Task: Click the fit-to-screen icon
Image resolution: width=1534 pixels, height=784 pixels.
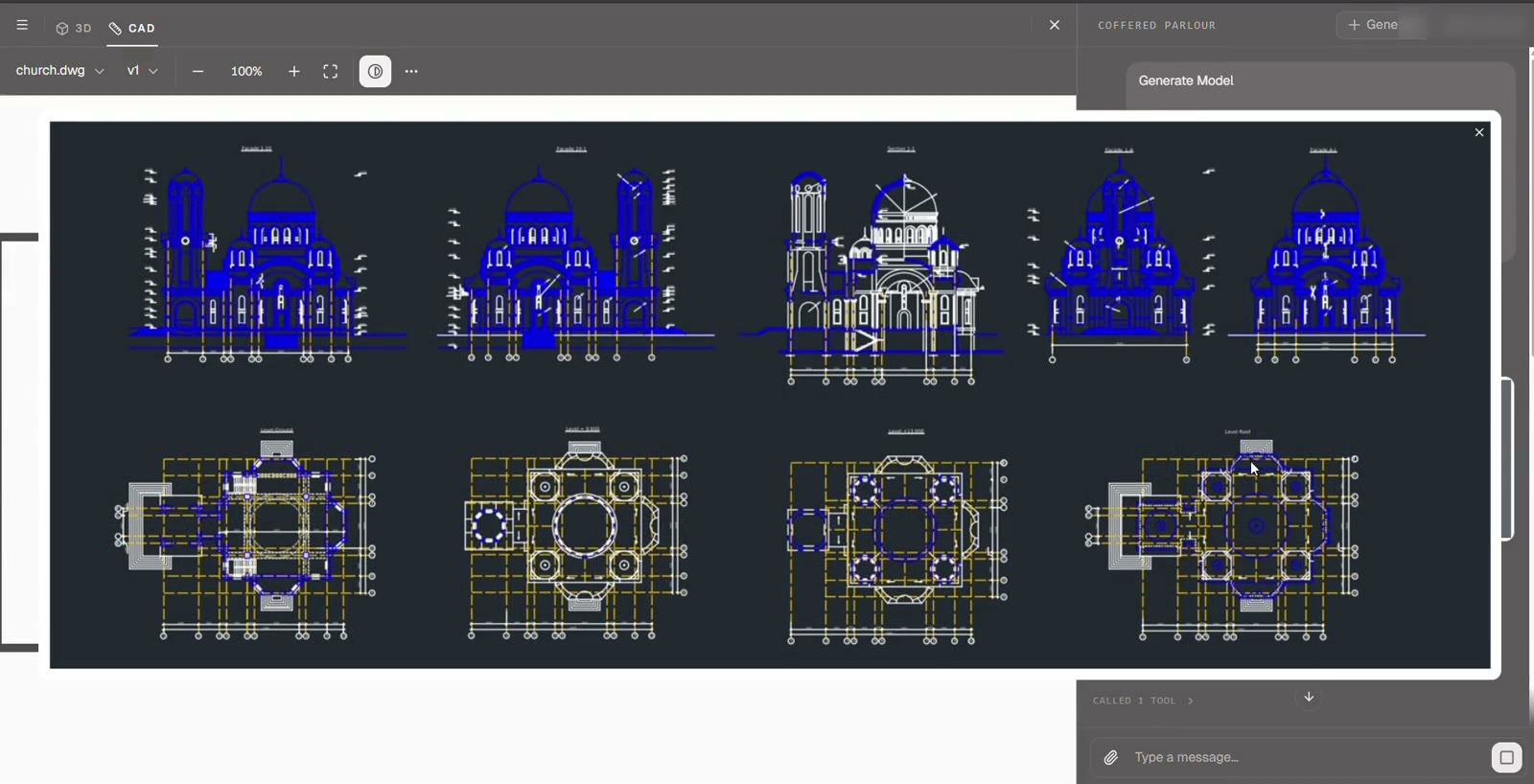Action: 331,71
